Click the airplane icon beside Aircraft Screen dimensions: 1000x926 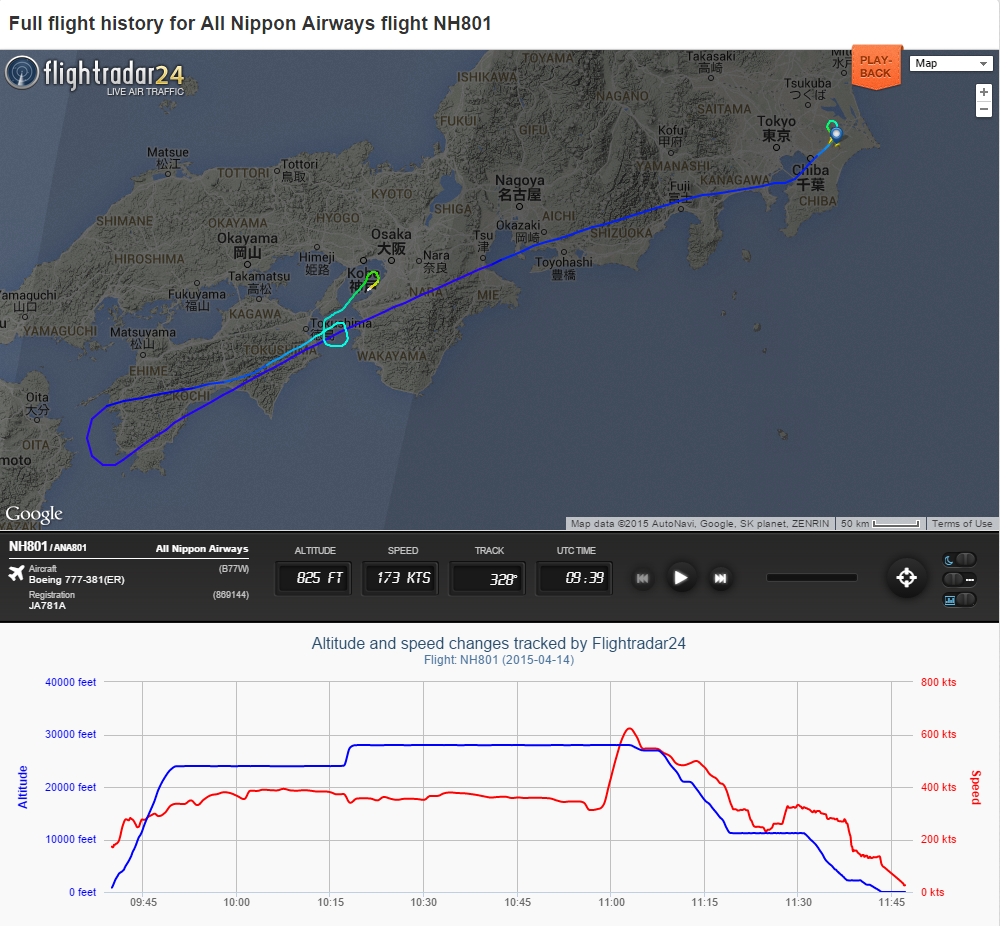pos(17,573)
